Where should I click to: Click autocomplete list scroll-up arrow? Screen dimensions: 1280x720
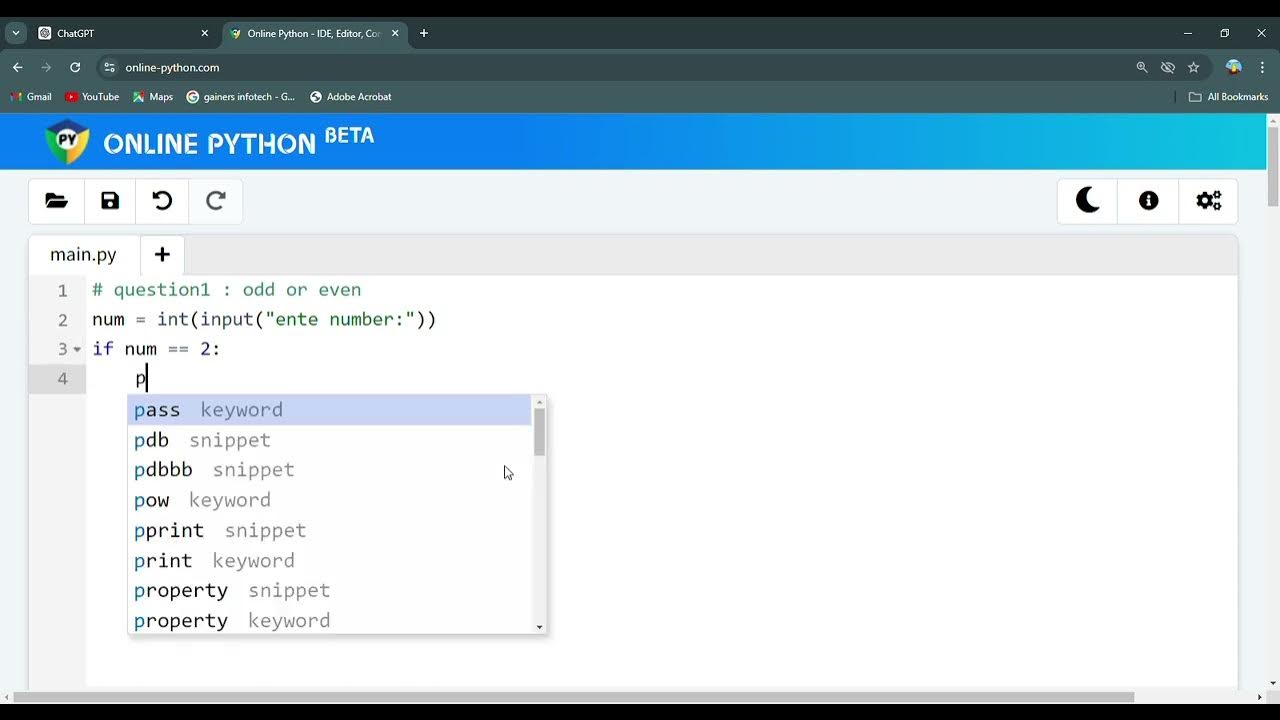(540, 402)
